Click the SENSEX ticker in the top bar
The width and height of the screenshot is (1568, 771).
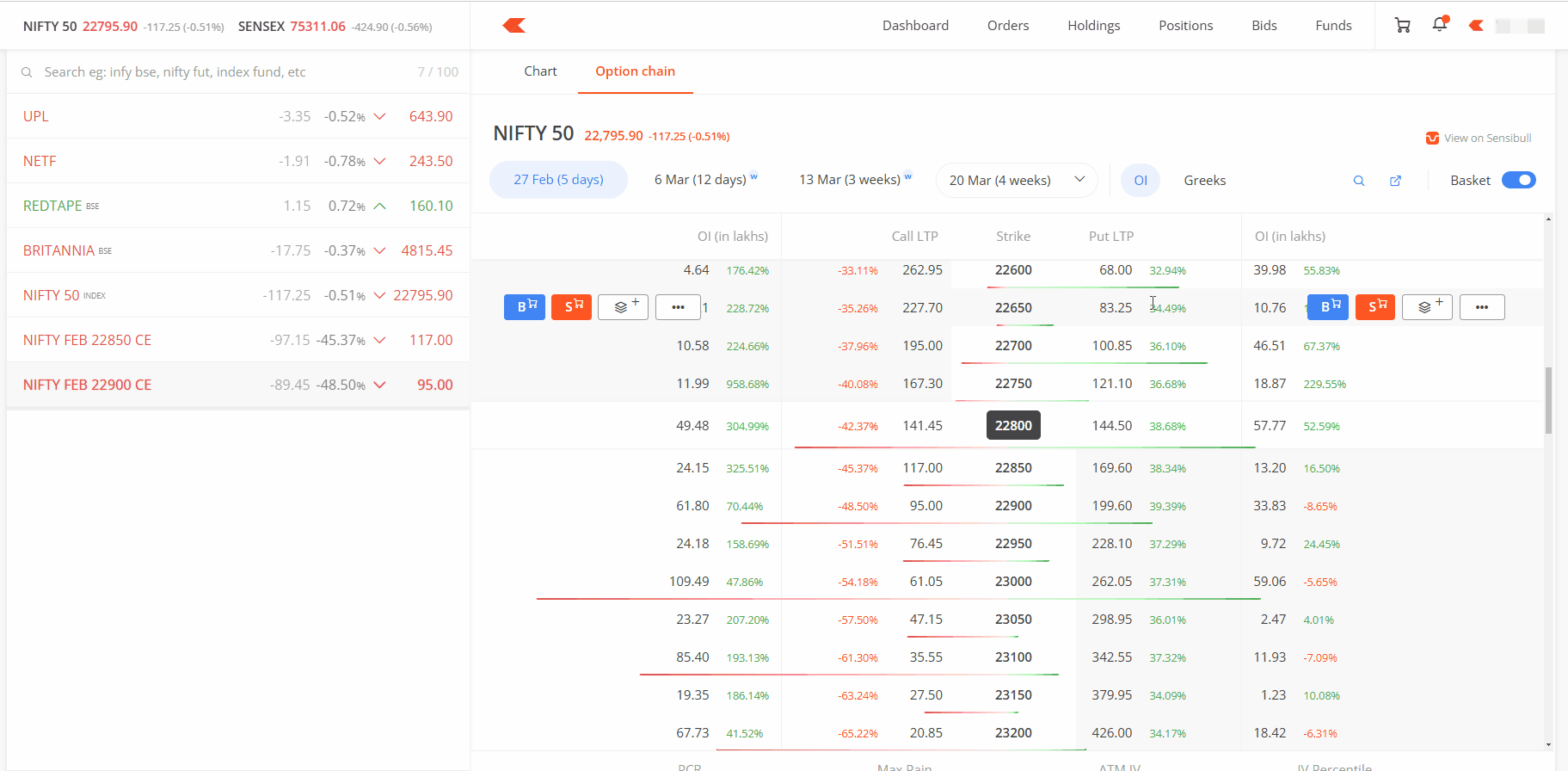point(335,27)
